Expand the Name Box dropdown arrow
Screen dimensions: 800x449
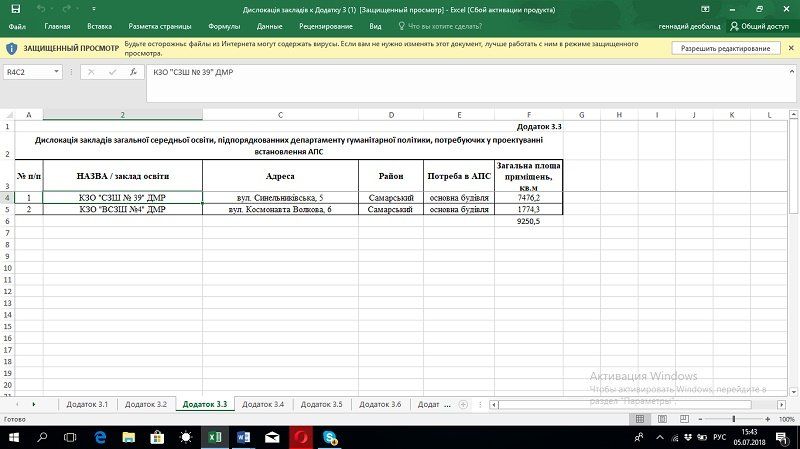click(57, 73)
